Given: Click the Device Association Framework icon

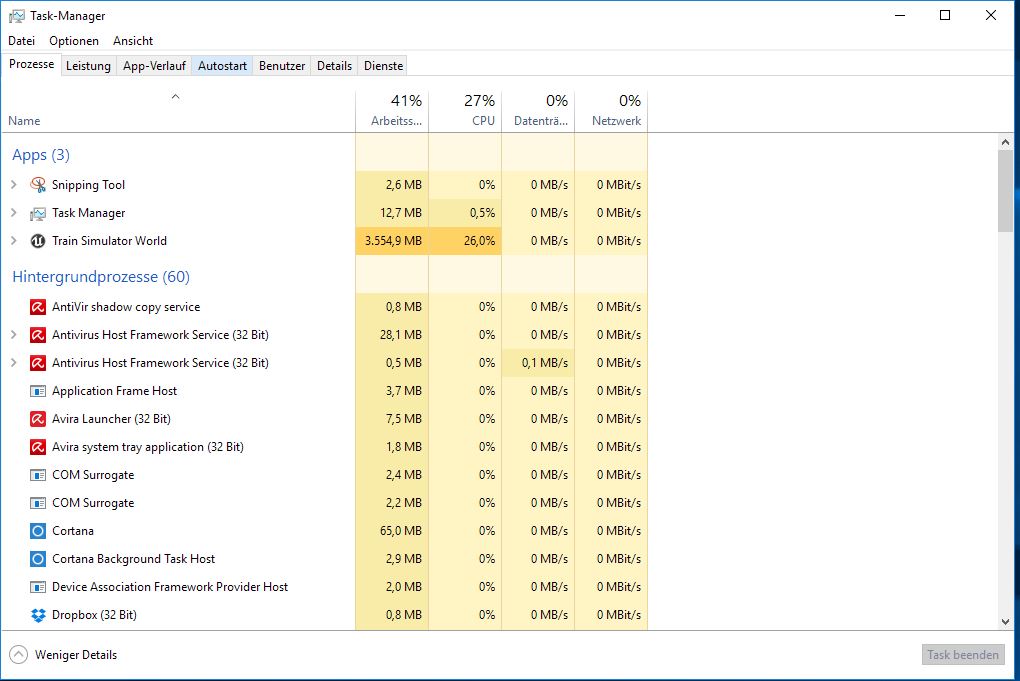Looking at the screenshot, I should pos(38,587).
